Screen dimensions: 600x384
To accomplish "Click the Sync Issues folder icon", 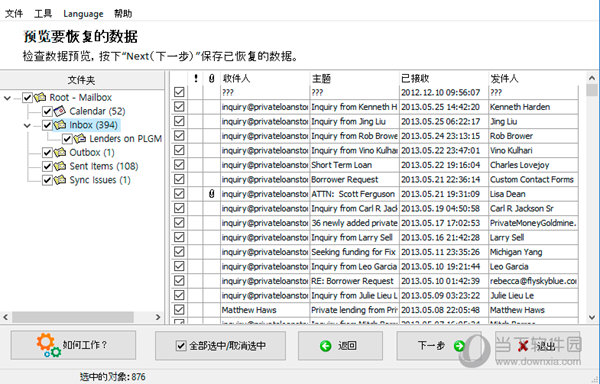I will pyautogui.click(x=60, y=180).
